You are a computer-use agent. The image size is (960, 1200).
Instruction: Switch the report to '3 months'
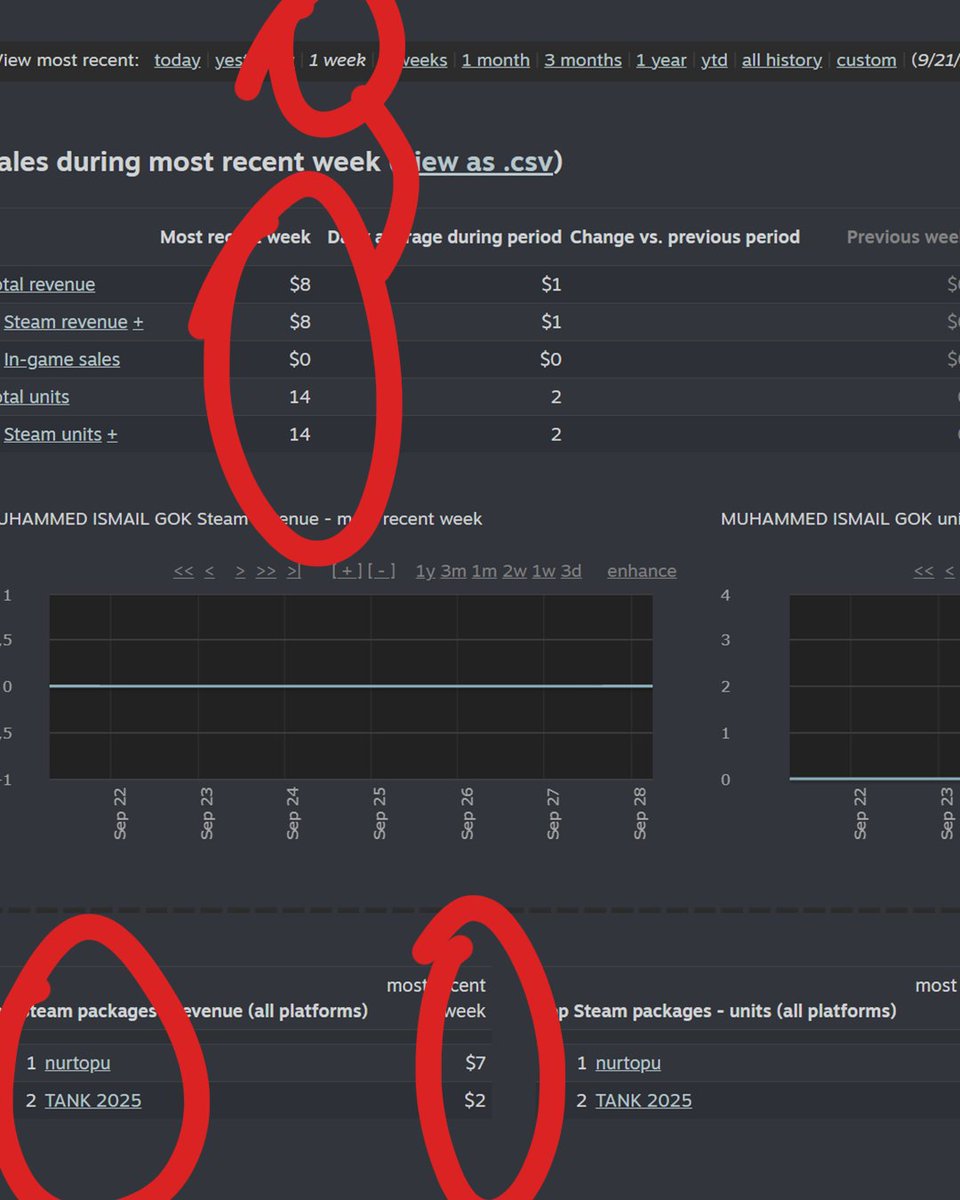[x=582, y=60]
